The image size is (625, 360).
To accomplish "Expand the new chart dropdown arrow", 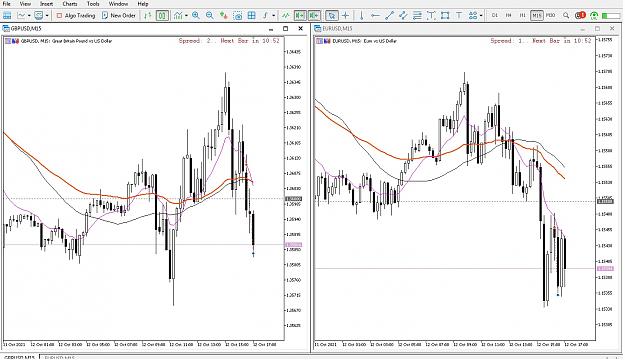I will tap(29, 16).
